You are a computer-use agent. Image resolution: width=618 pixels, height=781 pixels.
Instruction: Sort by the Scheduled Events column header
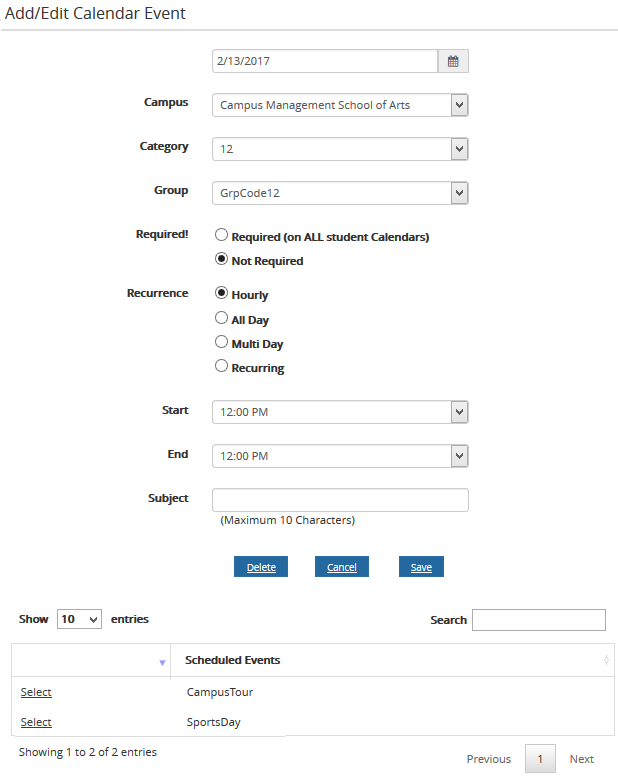click(233, 660)
